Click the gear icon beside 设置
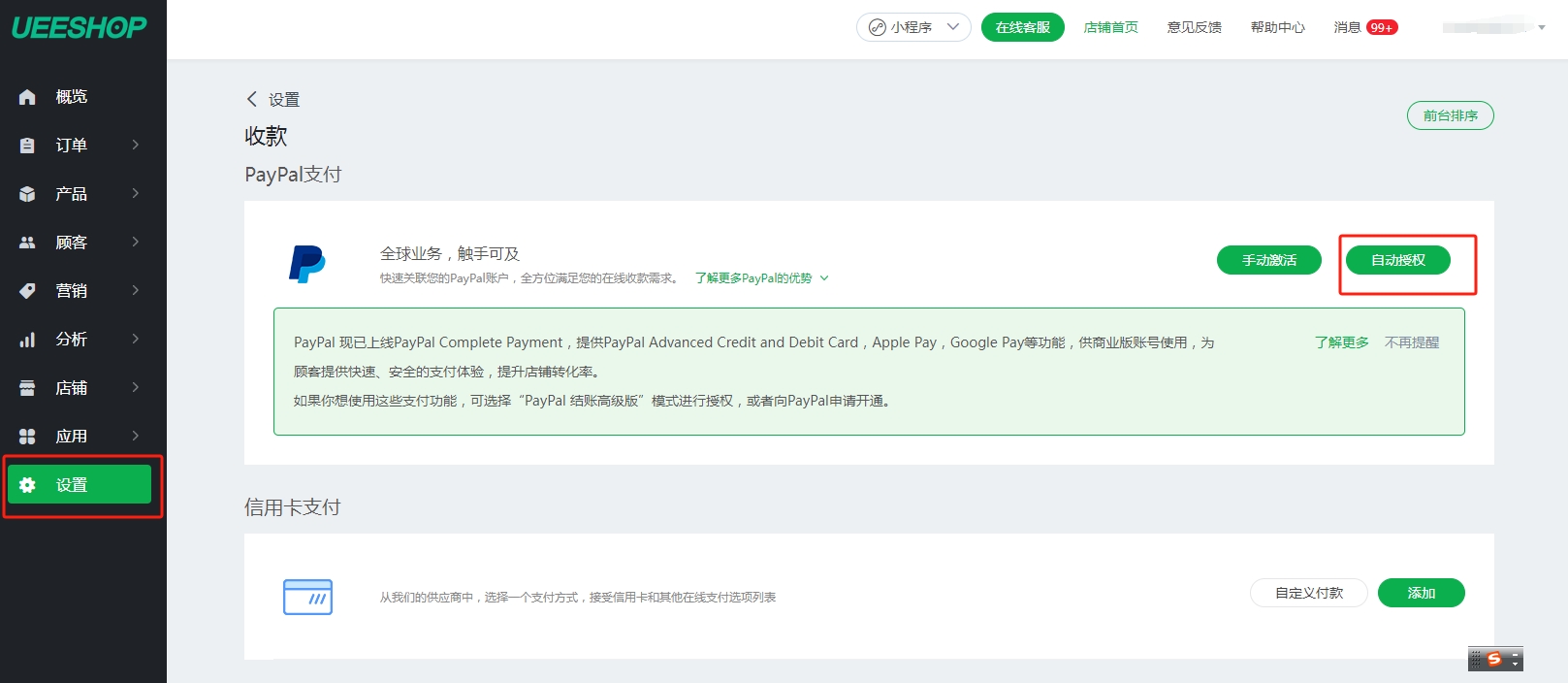Image resolution: width=1568 pixels, height=683 pixels. [x=27, y=485]
